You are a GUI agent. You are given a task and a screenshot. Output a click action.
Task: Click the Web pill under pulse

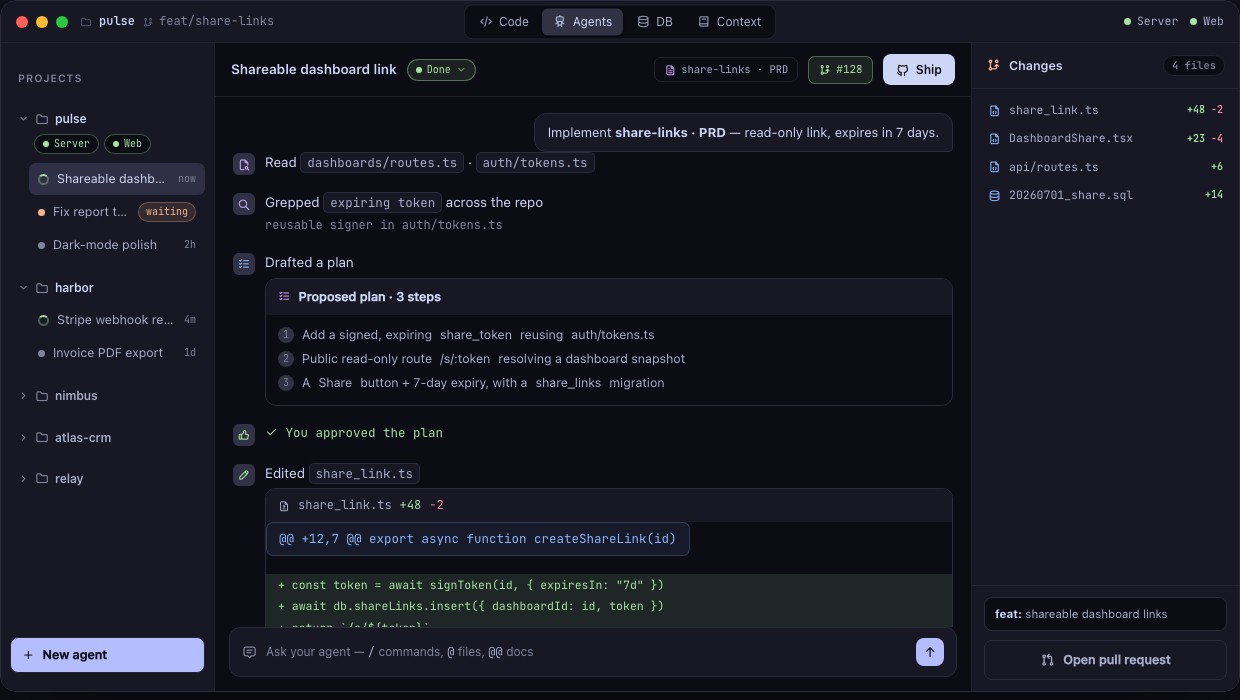pos(127,144)
